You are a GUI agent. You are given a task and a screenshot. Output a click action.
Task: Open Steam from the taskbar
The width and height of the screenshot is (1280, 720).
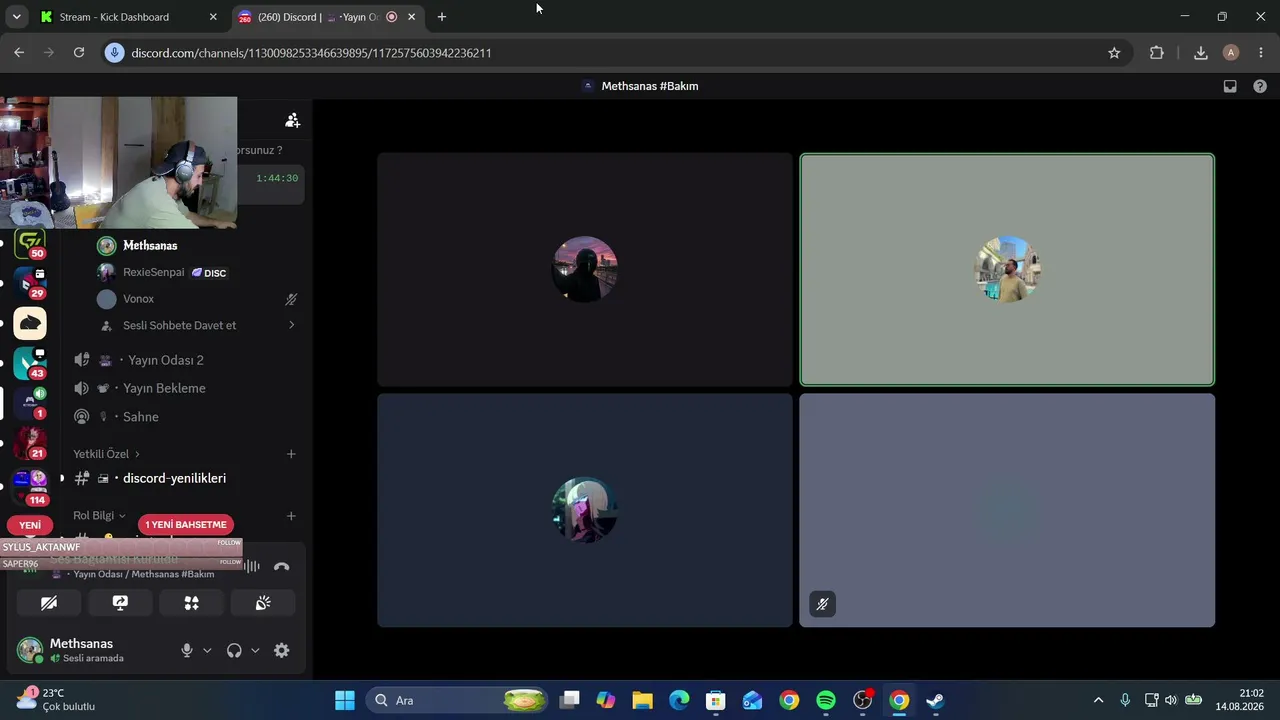(x=935, y=700)
